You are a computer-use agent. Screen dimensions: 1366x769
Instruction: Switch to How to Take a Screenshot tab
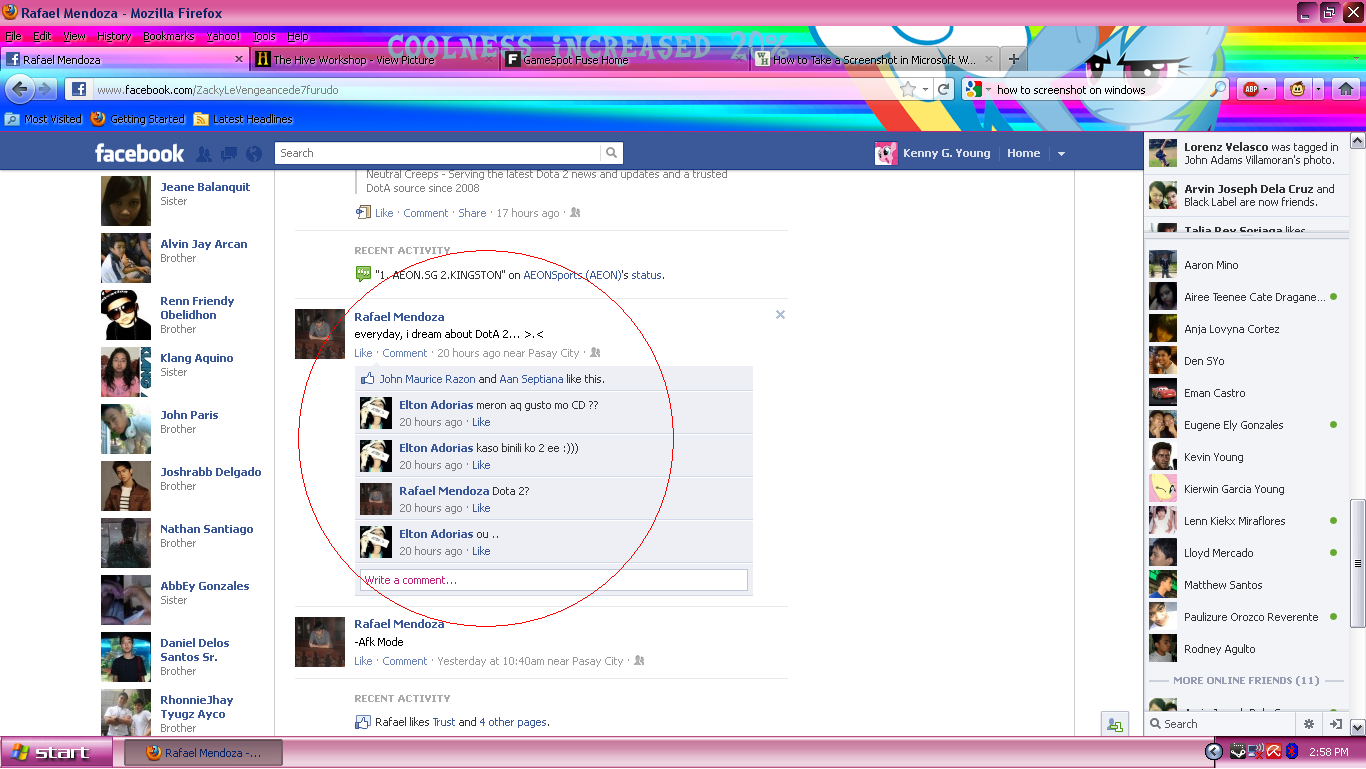coord(874,59)
